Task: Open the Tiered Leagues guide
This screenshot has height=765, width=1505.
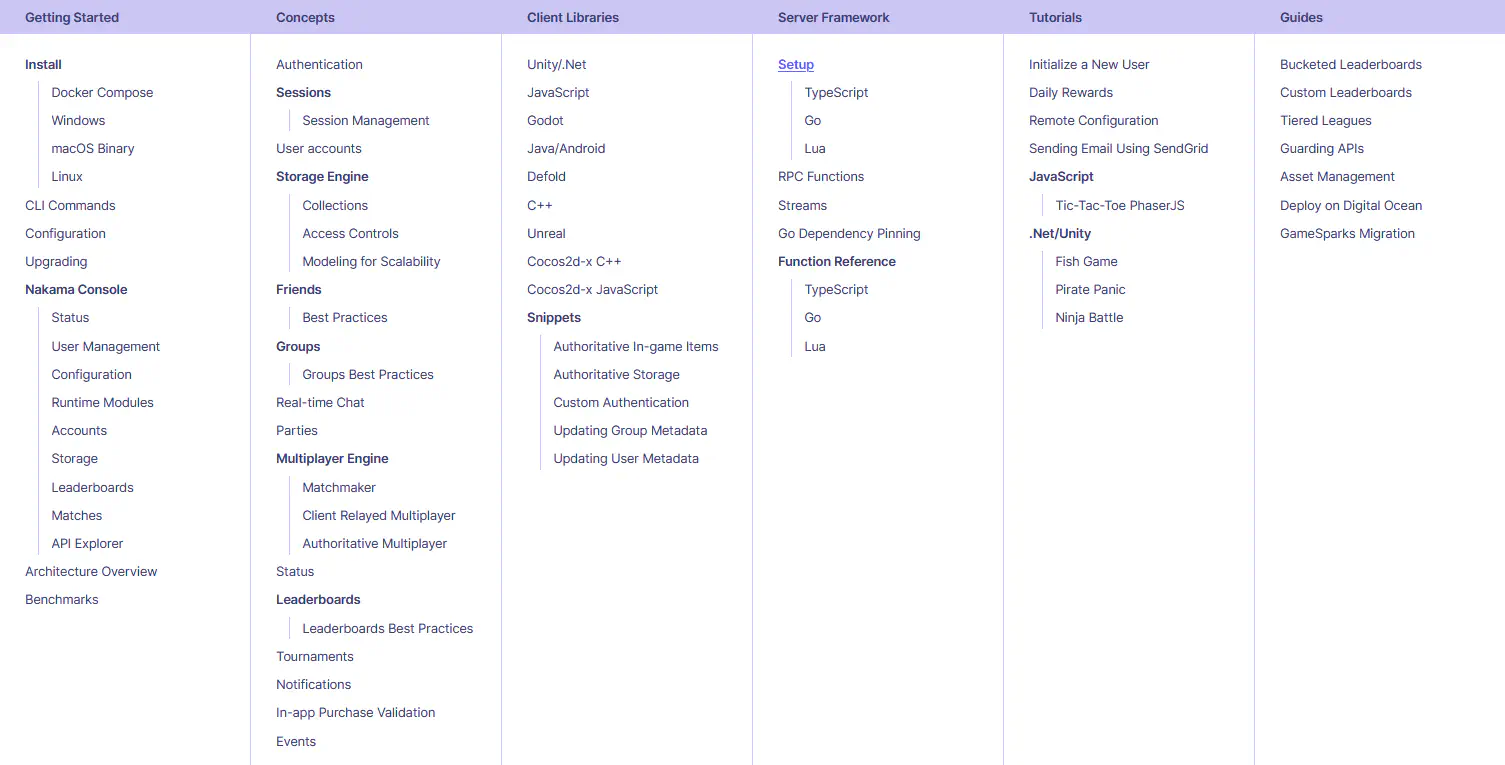Action: [x=1326, y=120]
